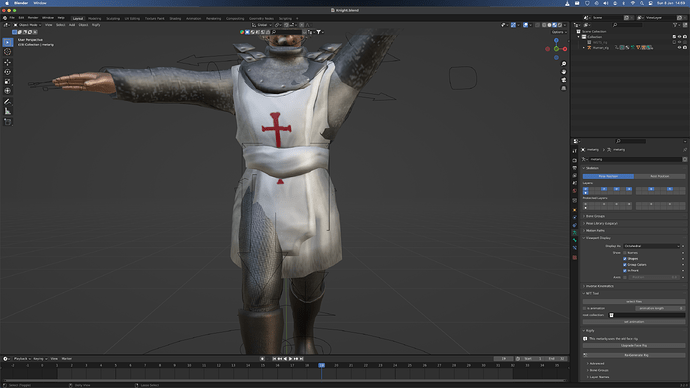Select the Scale tool
Screen dimensions: 690x388
(7, 81)
